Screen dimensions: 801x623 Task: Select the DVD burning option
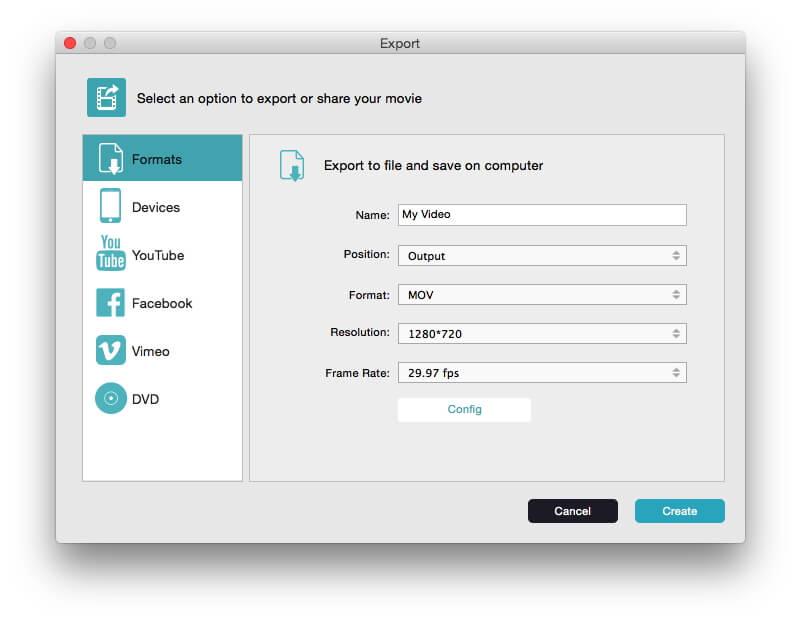click(x=162, y=398)
